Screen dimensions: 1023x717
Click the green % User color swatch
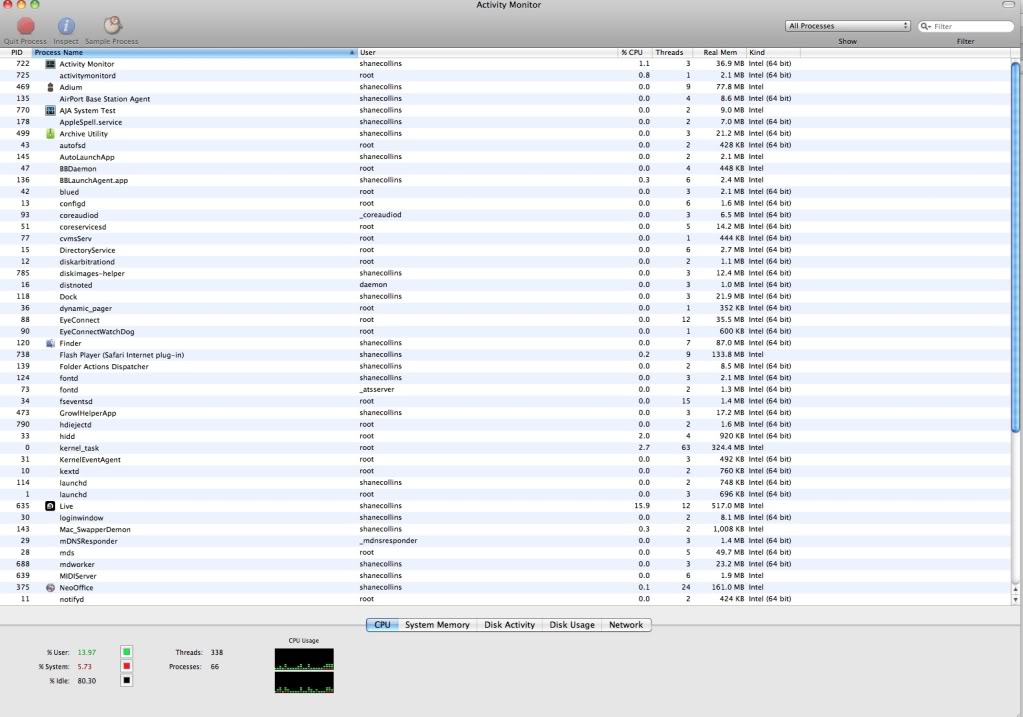pyautogui.click(x=127, y=652)
